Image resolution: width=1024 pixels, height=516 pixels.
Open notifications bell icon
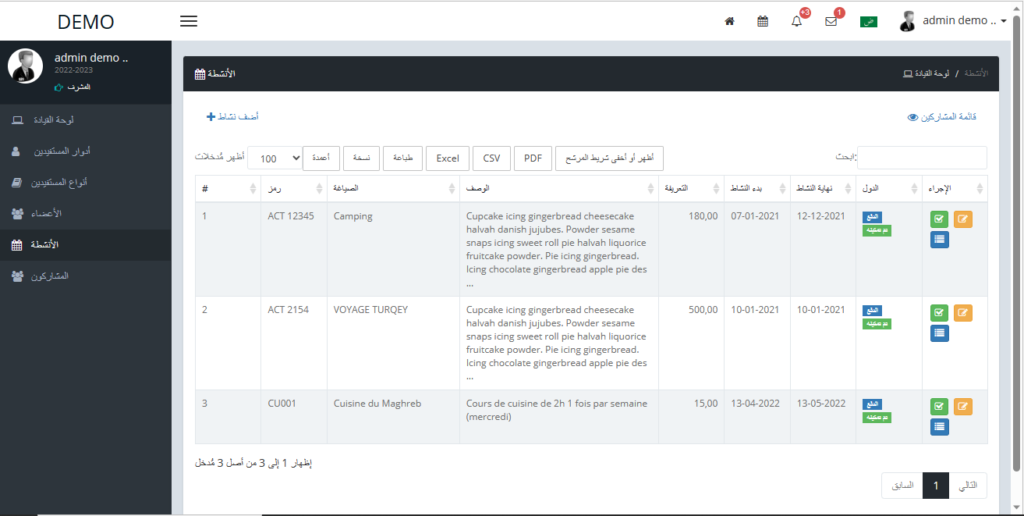(x=797, y=21)
